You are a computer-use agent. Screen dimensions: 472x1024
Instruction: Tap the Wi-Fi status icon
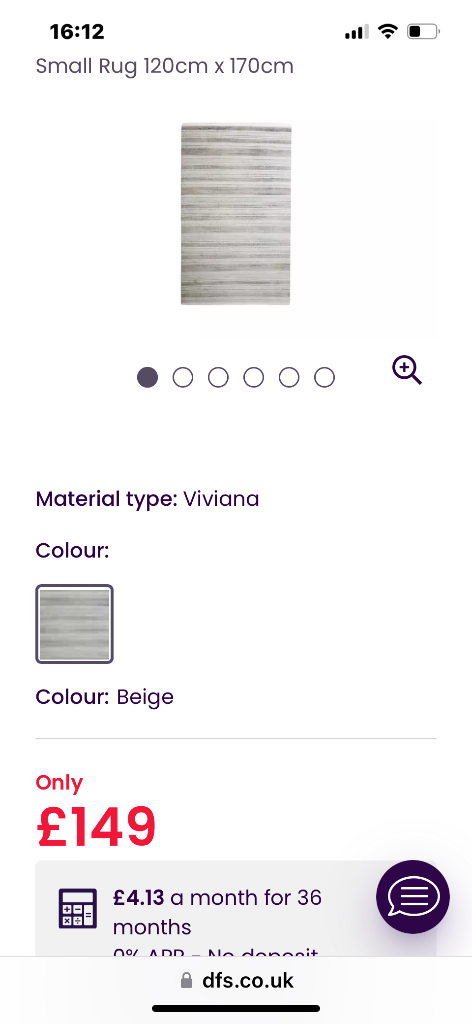pyautogui.click(x=388, y=31)
